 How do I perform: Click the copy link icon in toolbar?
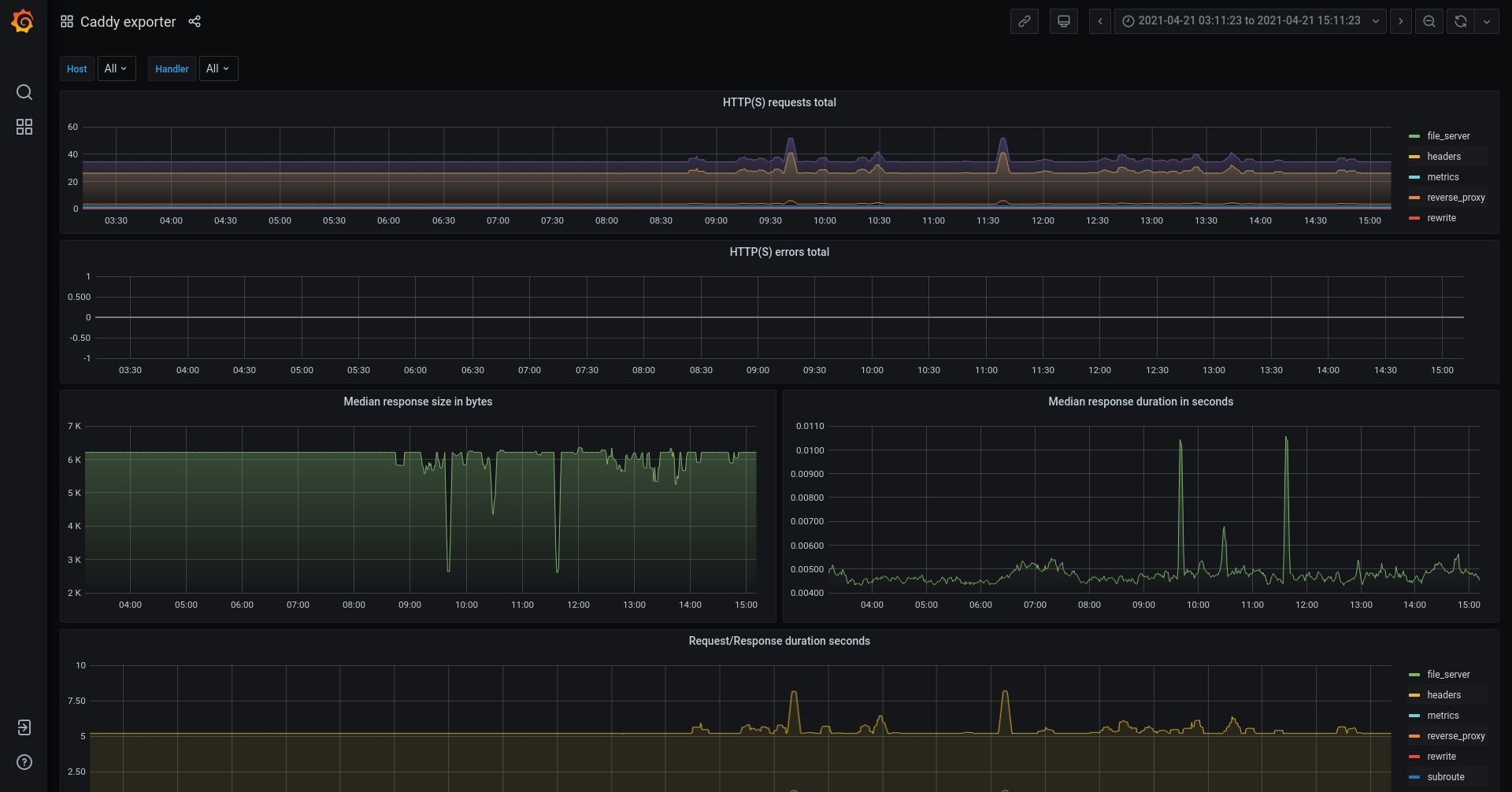(x=1024, y=21)
